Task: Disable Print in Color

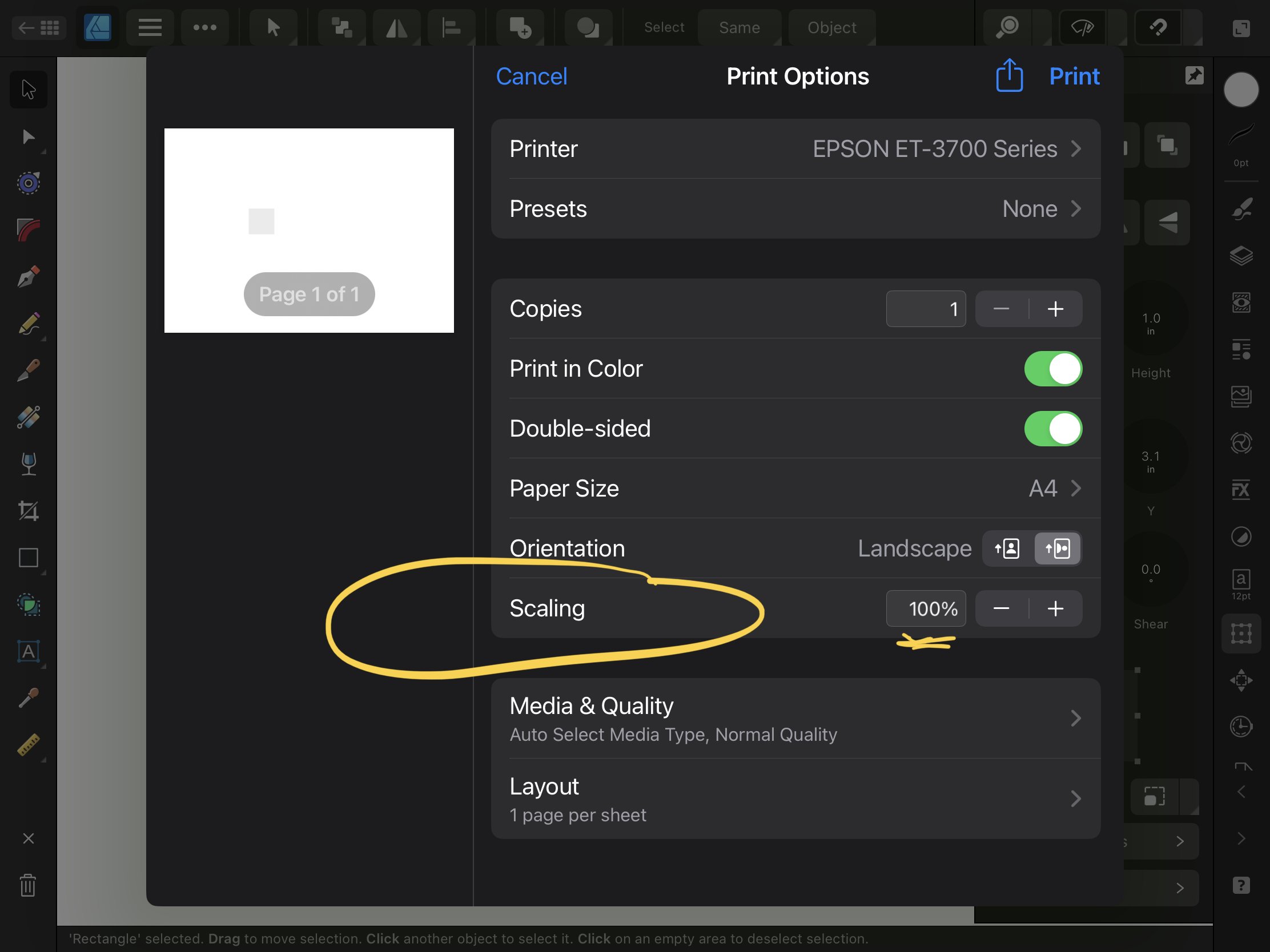Action: point(1052,369)
